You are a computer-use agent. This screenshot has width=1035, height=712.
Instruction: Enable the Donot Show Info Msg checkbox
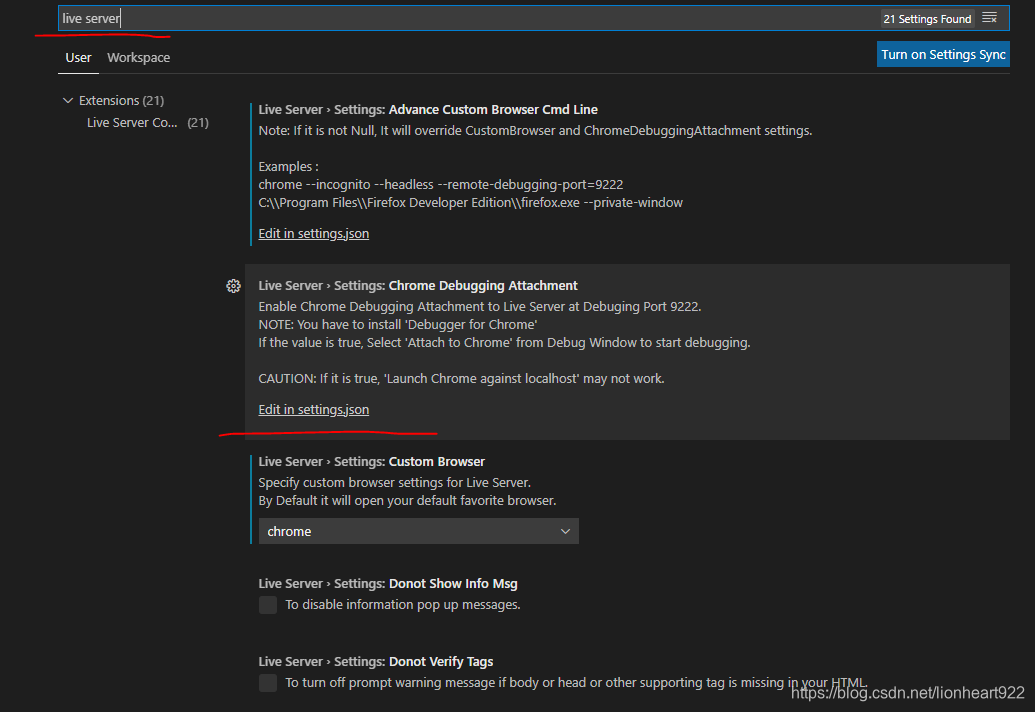[268, 604]
